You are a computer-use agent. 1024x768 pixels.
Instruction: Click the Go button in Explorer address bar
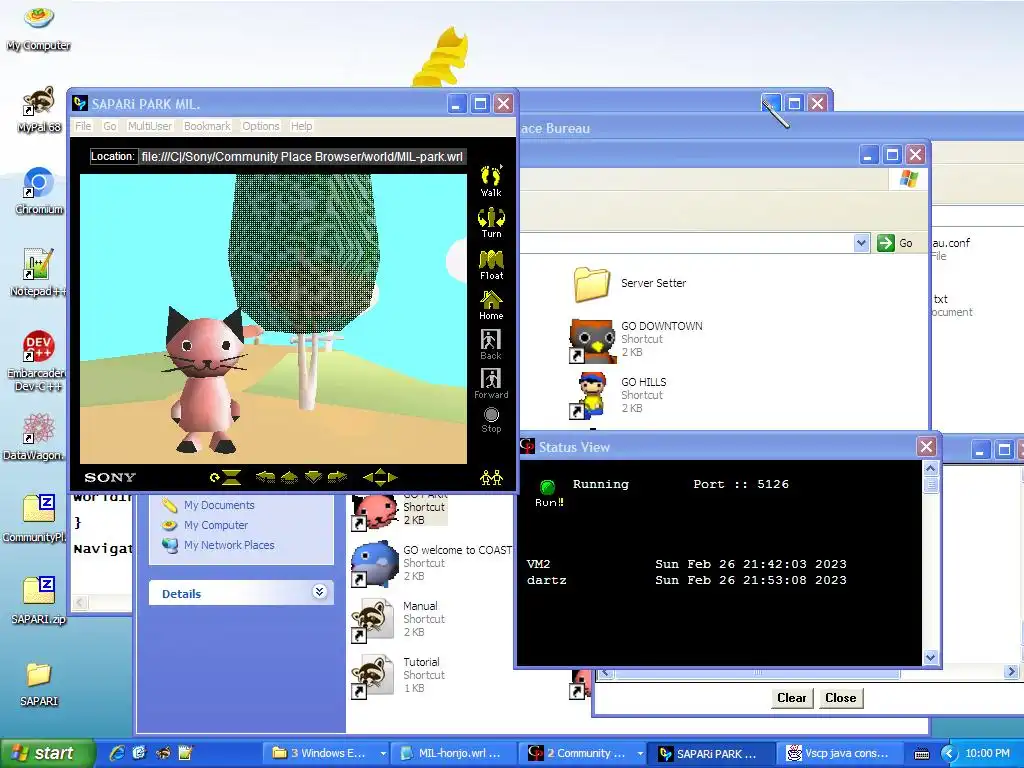pyautogui.click(x=895, y=243)
